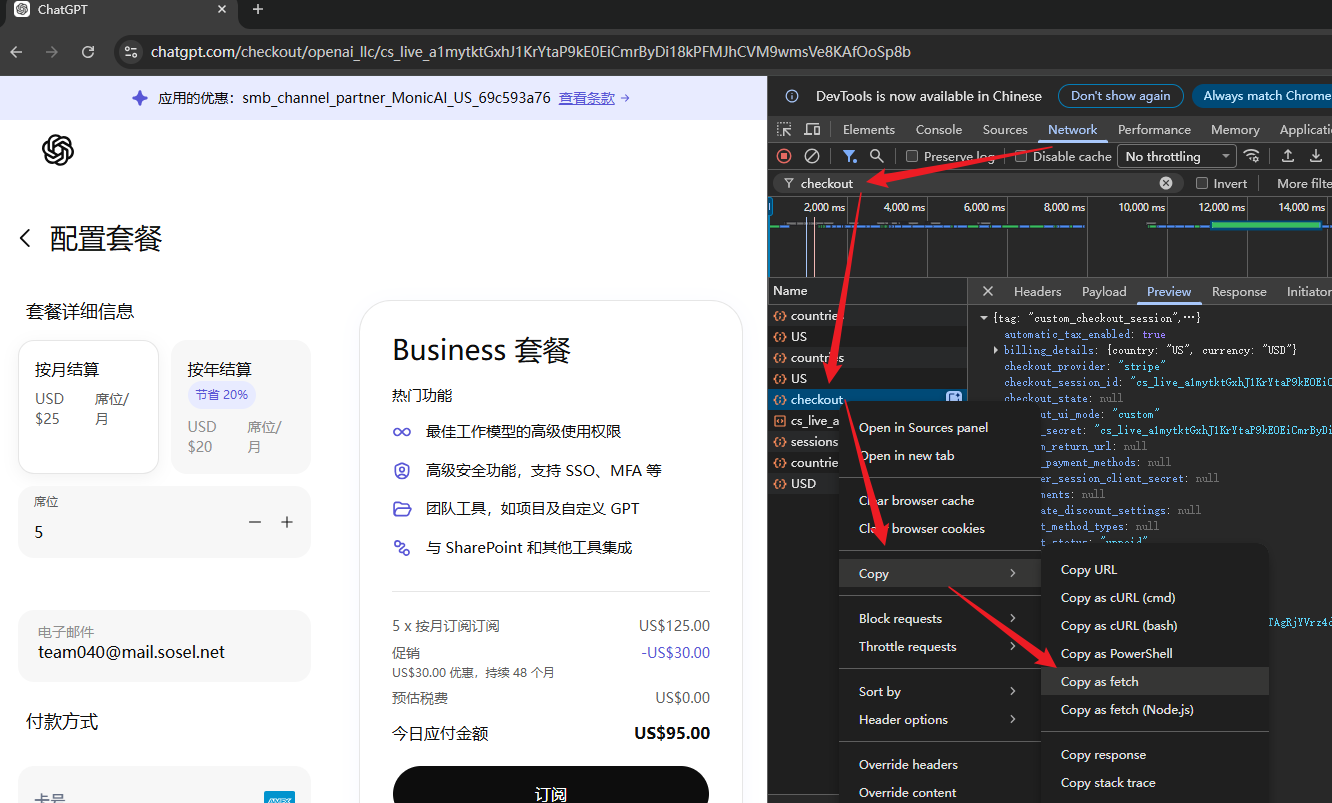Click the infinity icon beside 最佳工作模型
Screen dimensions: 1332x803
(x=402, y=432)
